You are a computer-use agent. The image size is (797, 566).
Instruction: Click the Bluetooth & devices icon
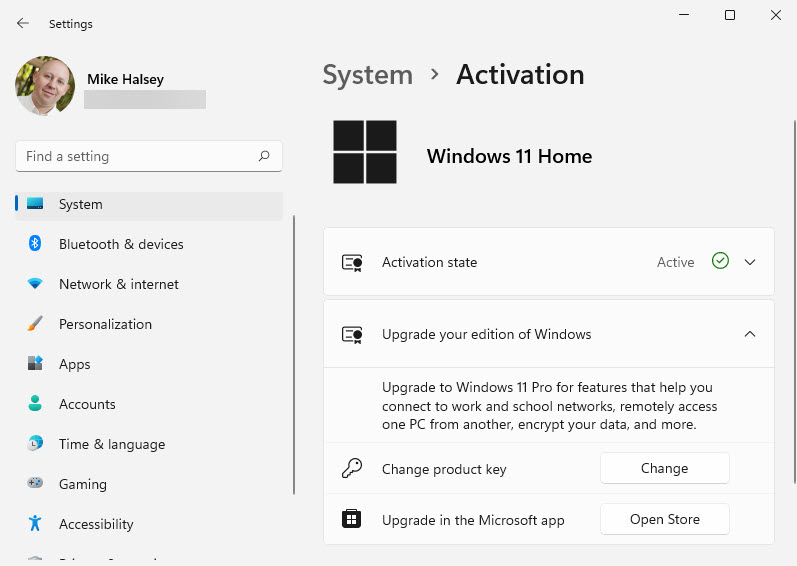pos(35,244)
